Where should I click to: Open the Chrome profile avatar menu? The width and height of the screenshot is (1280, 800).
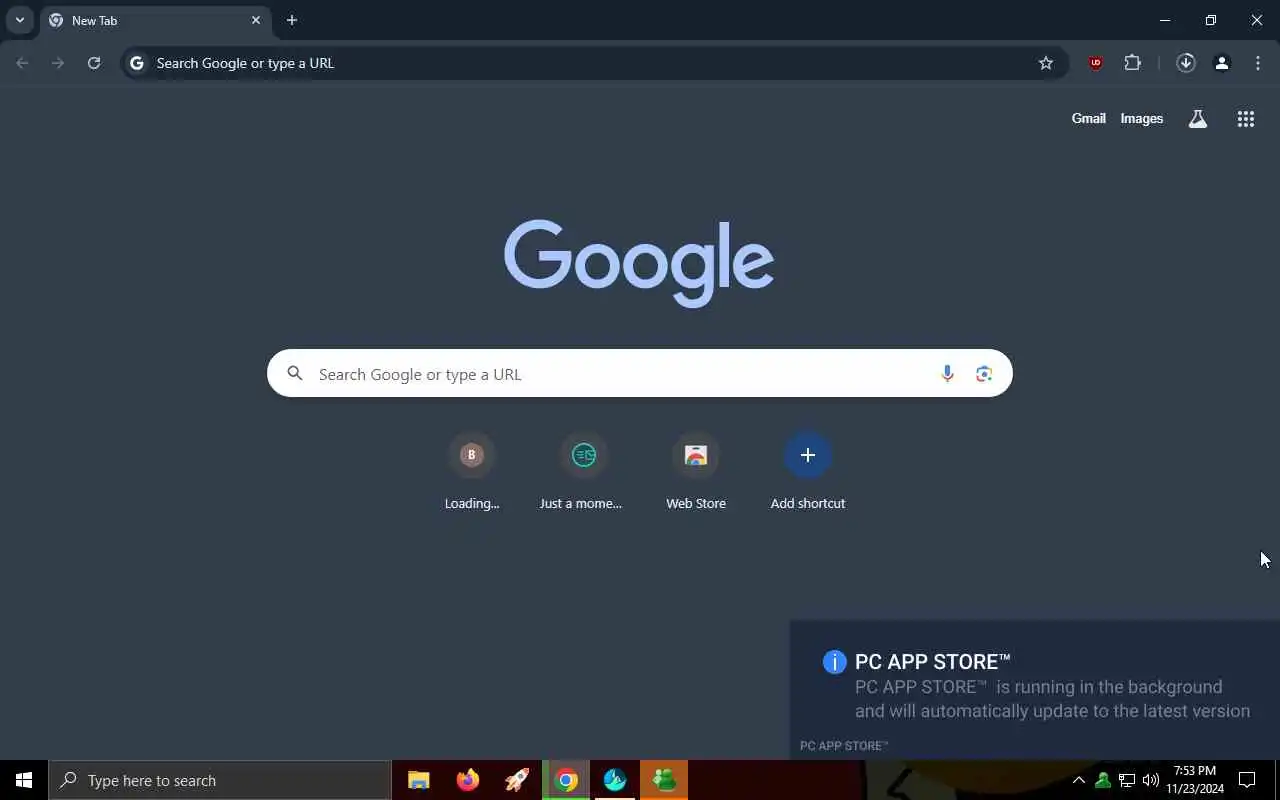click(1222, 63)
